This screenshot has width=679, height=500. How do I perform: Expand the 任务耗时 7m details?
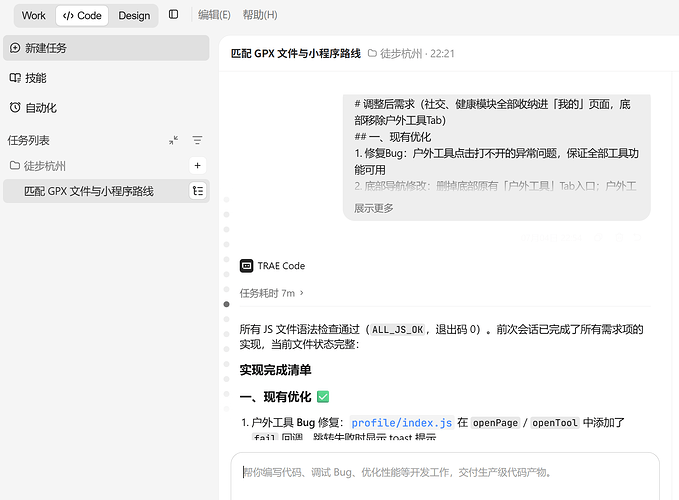272,293
